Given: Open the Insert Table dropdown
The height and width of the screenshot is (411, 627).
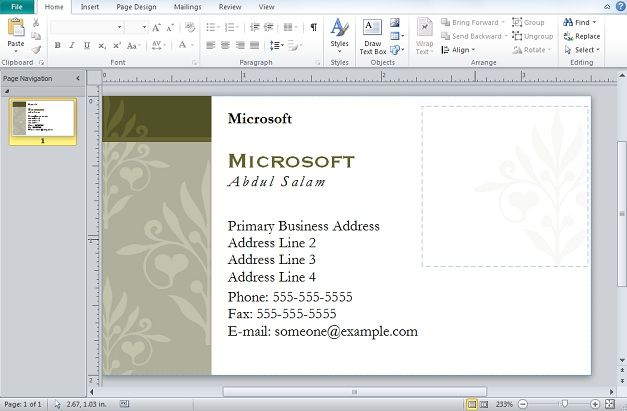Looking at the screenshot, I should click(x=397, y=36).
